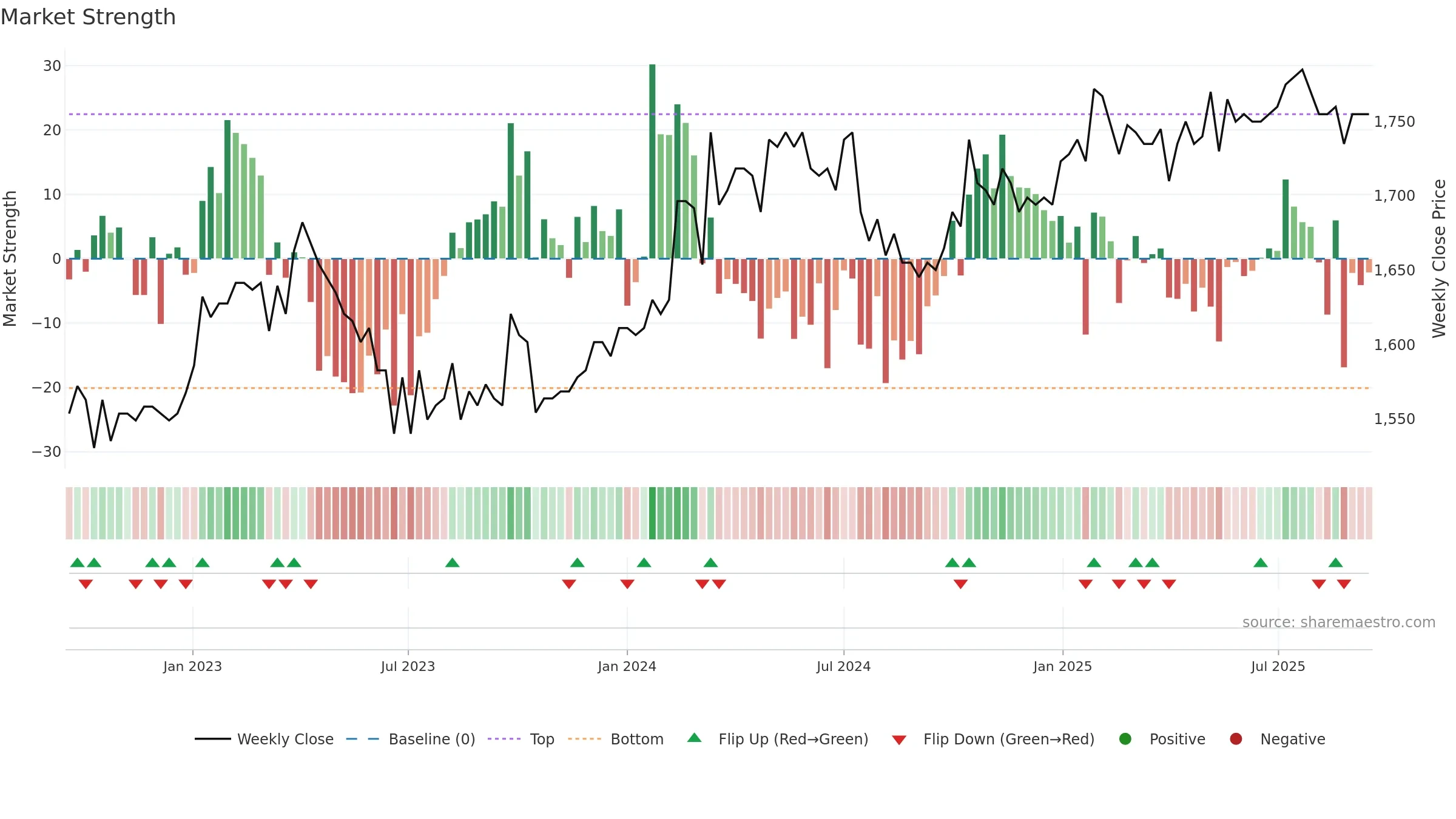Click the −20 strength axis value
This screenshot has width=1456, height=819.
[47, 388]
